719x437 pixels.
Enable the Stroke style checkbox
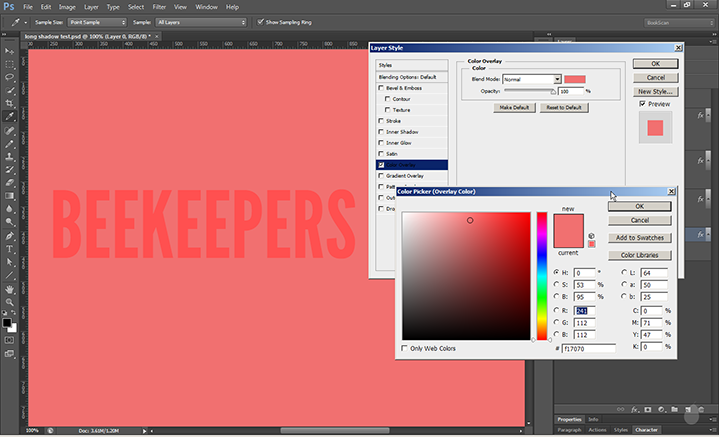pos(380,121)
